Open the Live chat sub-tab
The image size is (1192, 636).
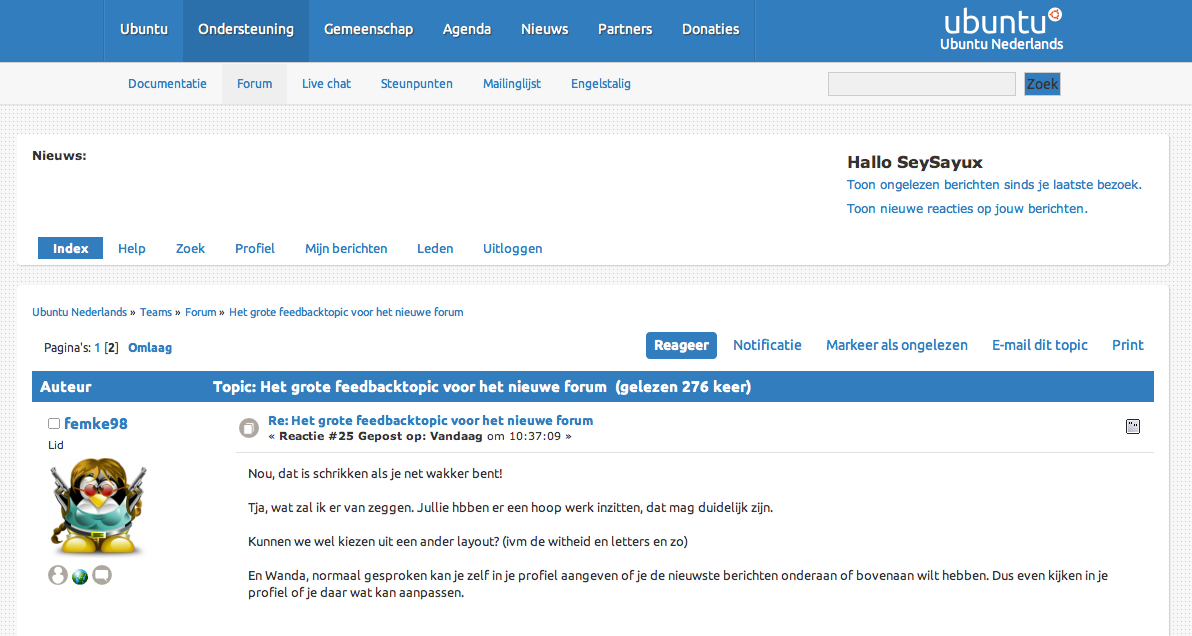pos(326,84)
